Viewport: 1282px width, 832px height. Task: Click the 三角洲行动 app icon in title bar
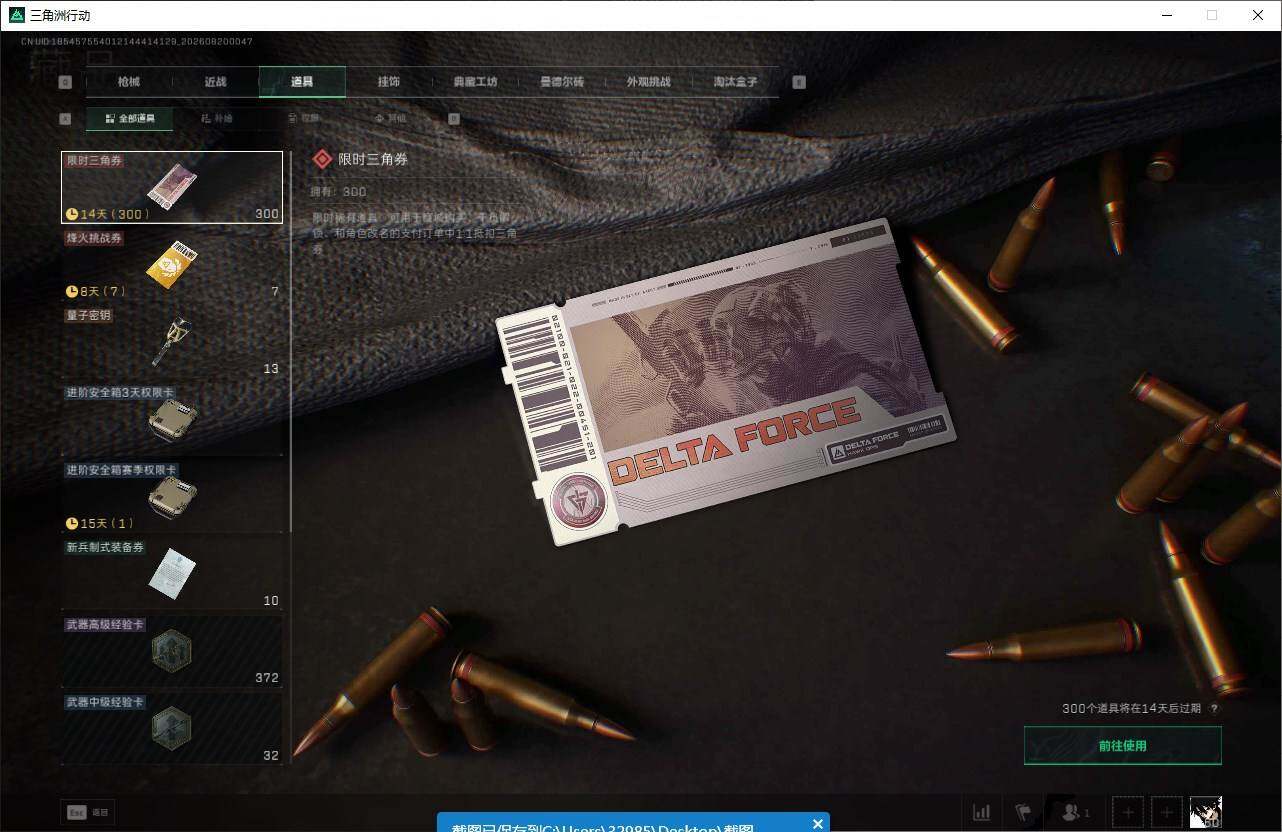click(x=17, y=15)
